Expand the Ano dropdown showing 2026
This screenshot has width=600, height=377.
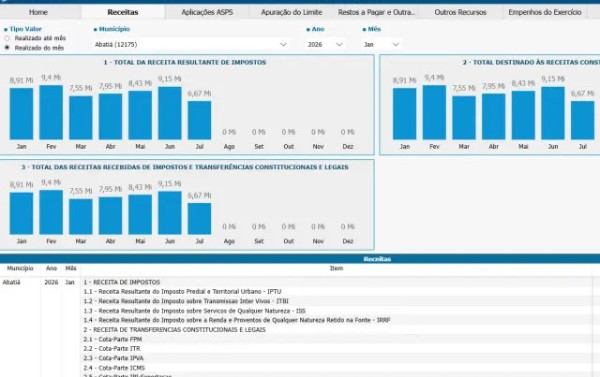click(x=324, y=44)
